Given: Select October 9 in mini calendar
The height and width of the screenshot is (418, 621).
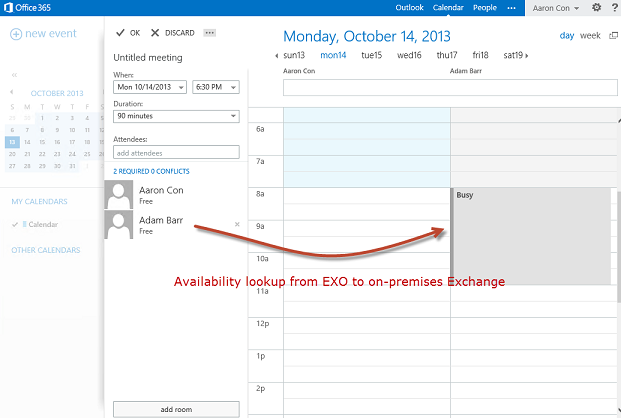Looking at the screenshot, I should (57, 130).
